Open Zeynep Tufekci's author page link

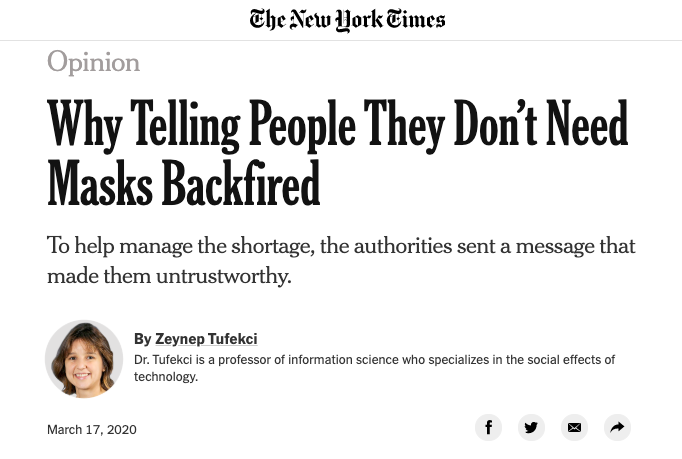[x=206, y=339]
